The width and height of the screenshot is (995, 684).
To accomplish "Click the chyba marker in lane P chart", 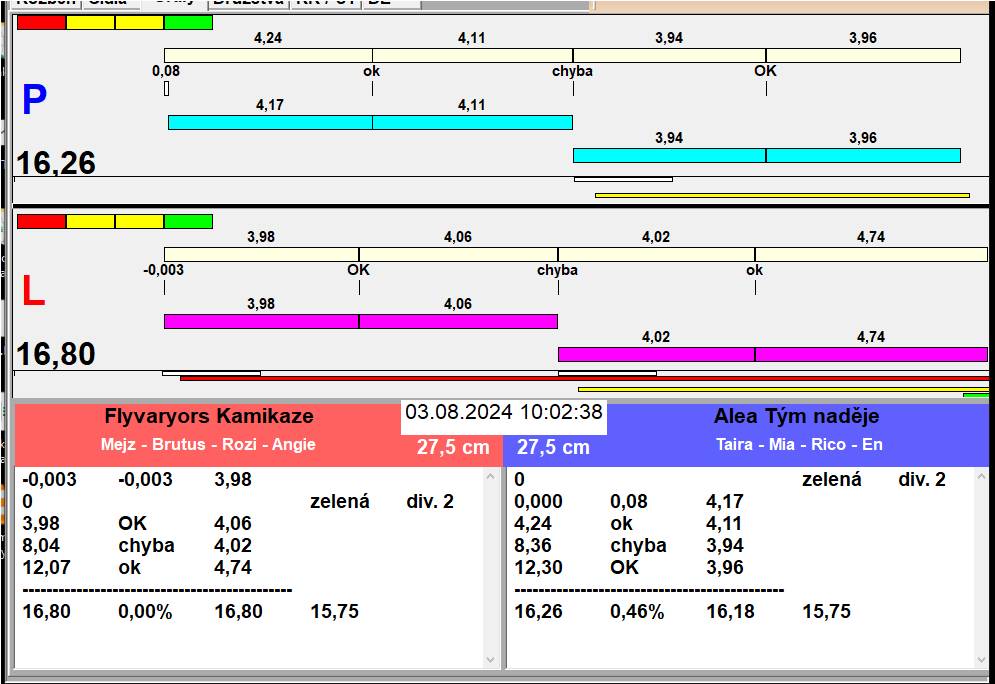I will pos(572,71).
